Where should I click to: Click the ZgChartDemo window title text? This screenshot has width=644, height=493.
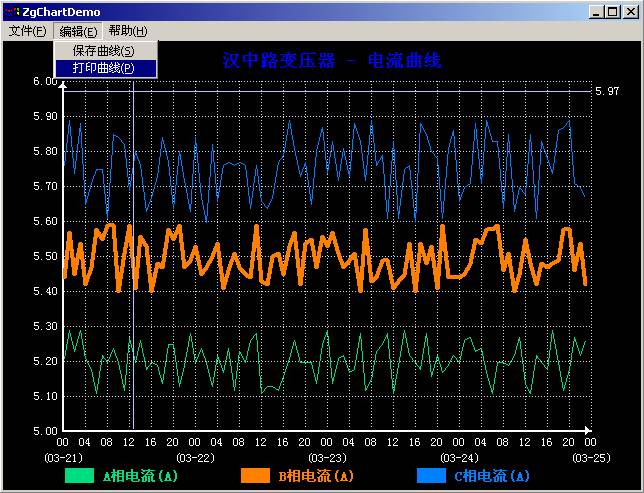click(61, 12)
